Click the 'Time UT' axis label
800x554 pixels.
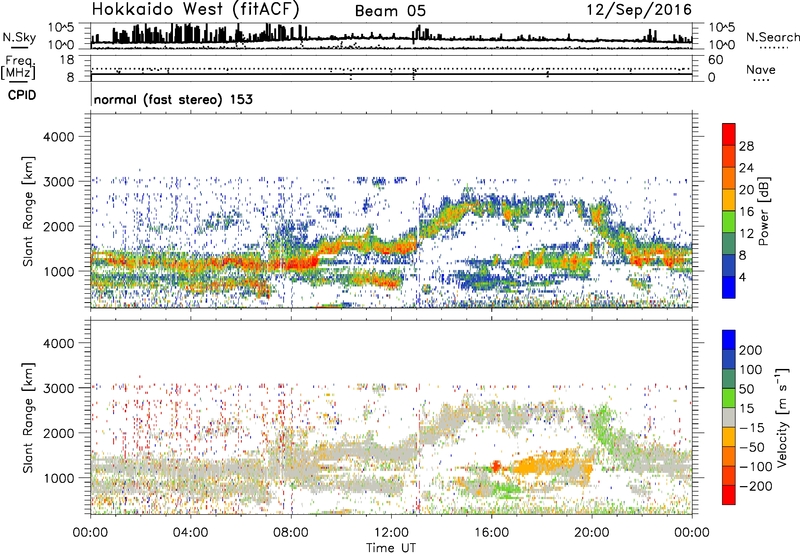(x=391, y=547)
